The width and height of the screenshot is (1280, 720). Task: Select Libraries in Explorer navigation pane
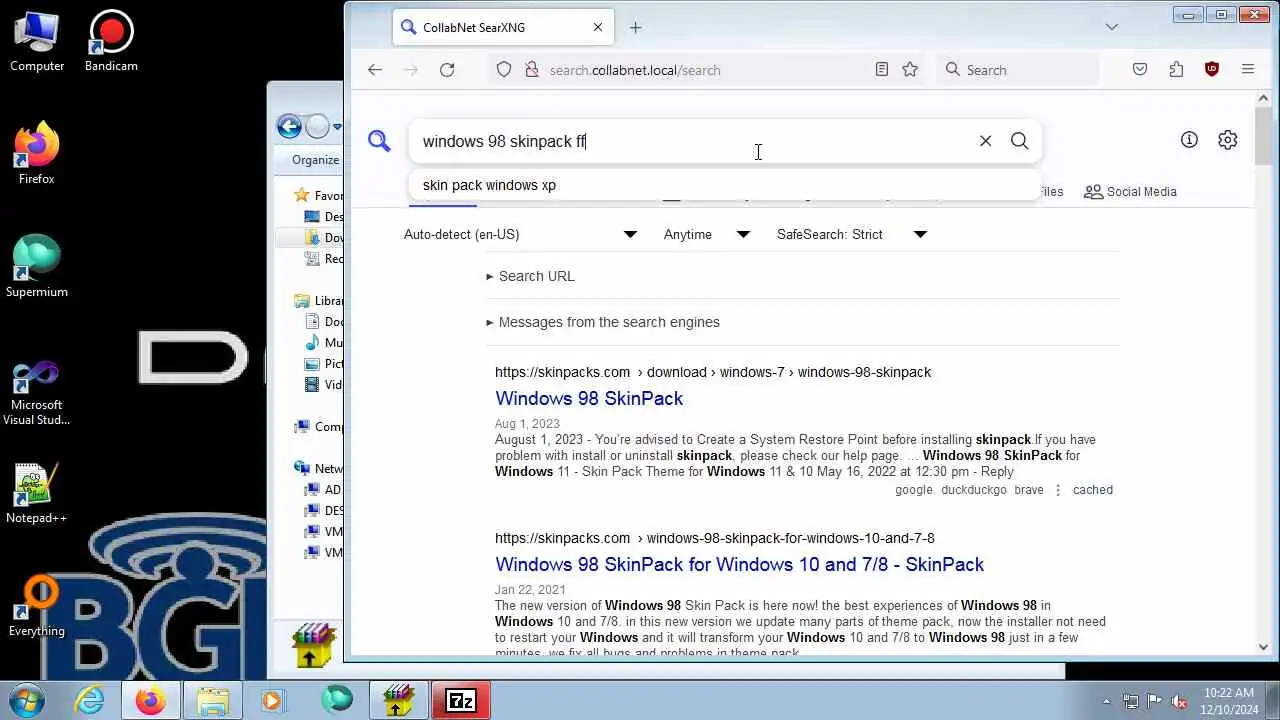pyautogui.click(x=320, y=301)
